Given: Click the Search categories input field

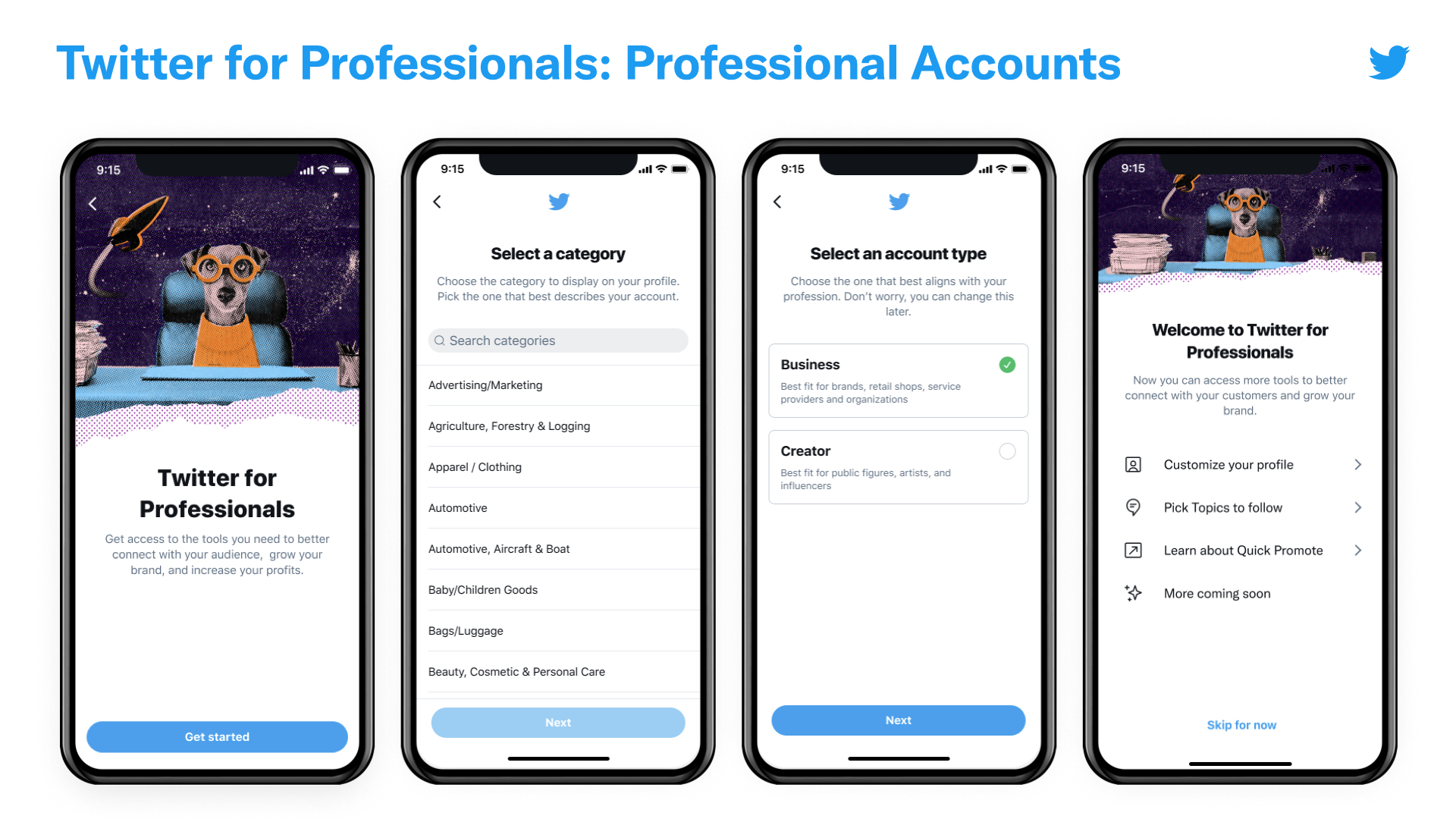Looking at the screenshot, I should click(x=557, y=342).
